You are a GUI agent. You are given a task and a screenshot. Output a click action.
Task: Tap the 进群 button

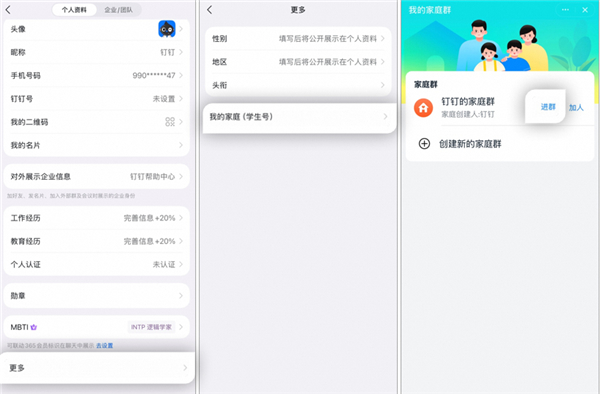click(x=548, y=107)
